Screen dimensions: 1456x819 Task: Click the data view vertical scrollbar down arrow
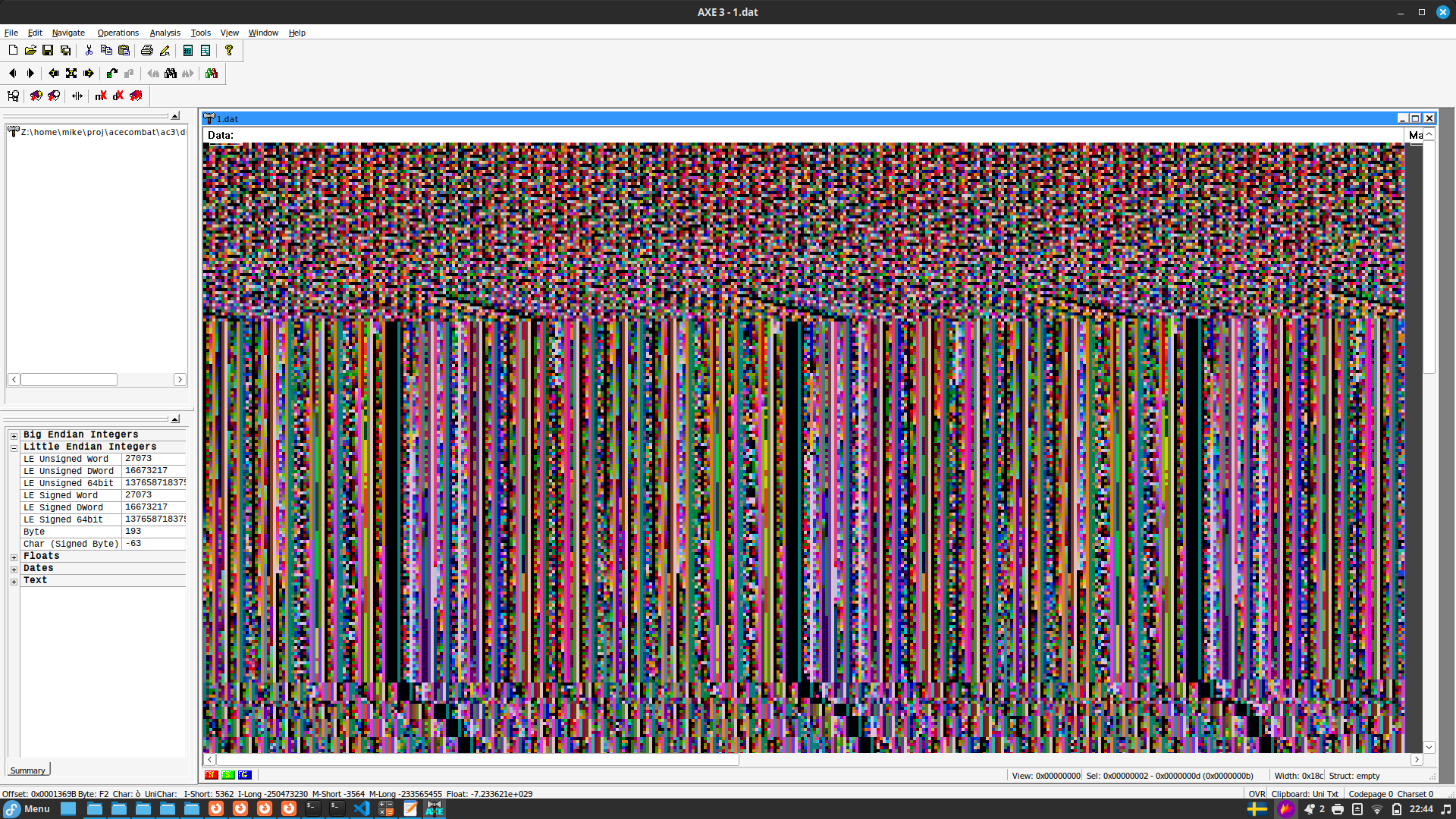click(1429, 747)
